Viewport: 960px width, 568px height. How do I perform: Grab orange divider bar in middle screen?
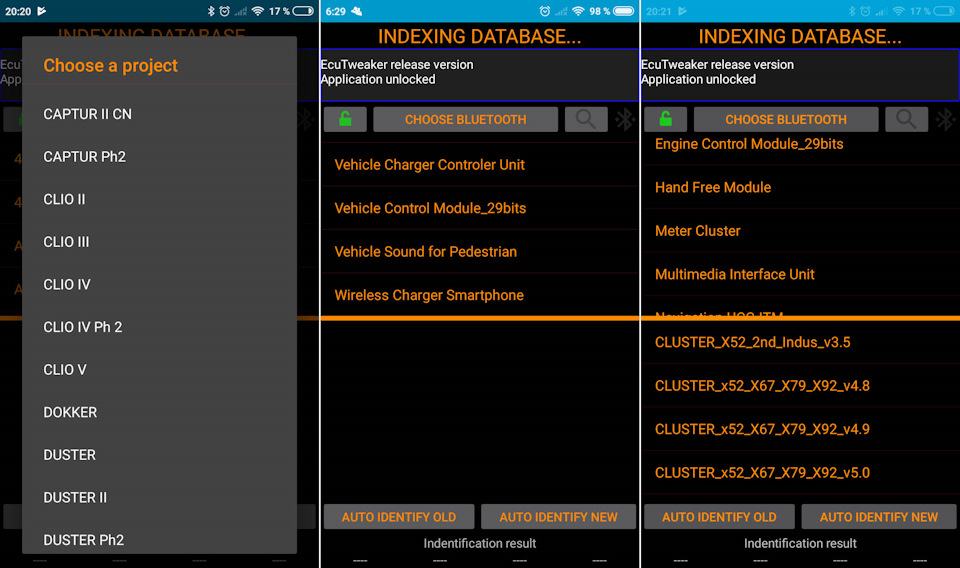[480, 318]
